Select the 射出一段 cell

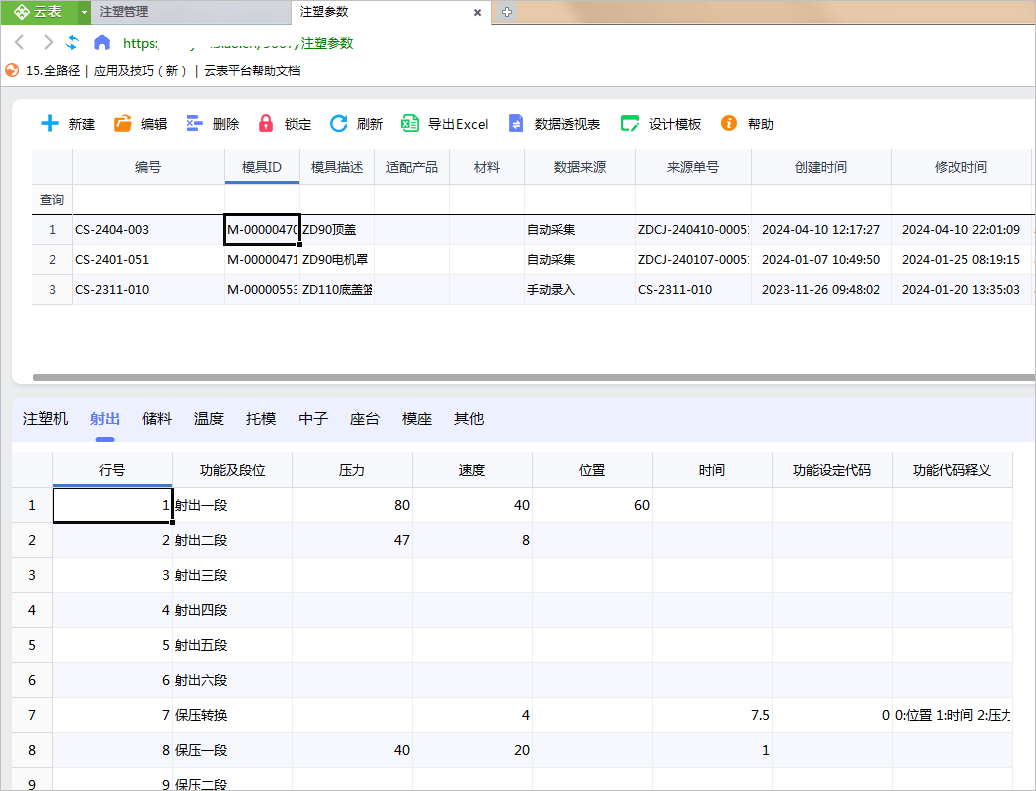pos(233,506)
